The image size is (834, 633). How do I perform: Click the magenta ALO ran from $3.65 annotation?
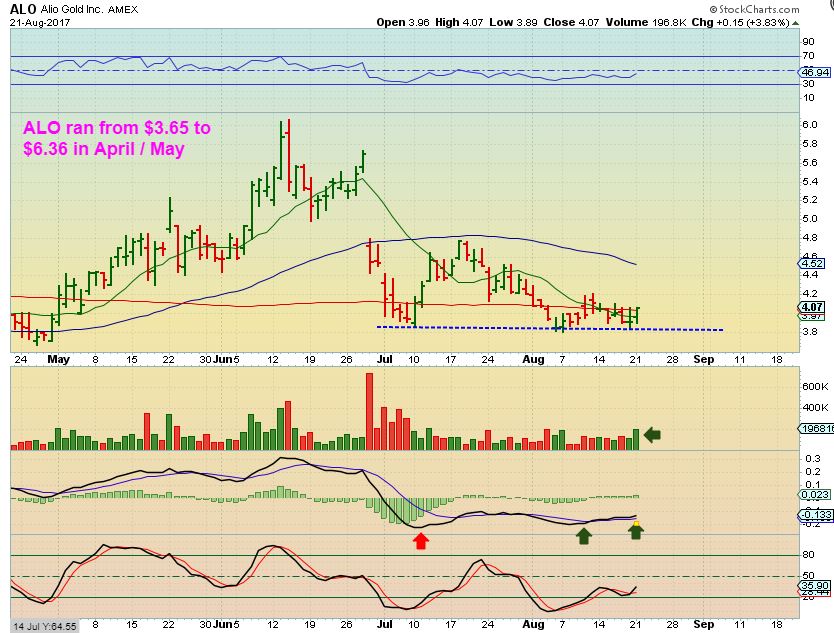click(x=116, y=138)
